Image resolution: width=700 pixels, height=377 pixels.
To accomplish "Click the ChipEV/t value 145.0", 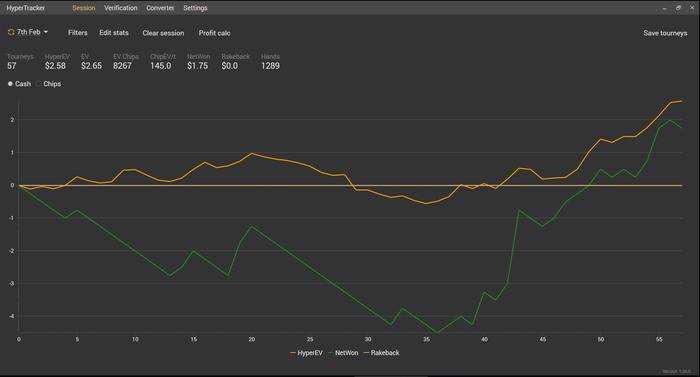I will [160, 66].
